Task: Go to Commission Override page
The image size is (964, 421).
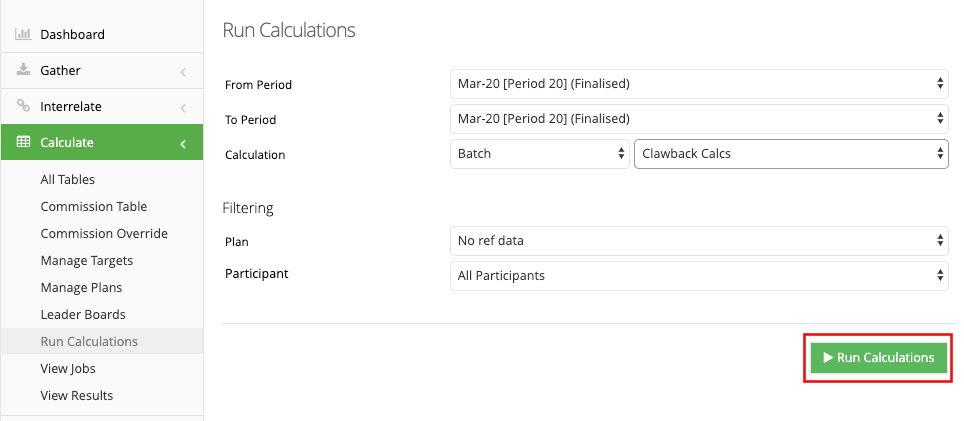Action: point(104,234)
